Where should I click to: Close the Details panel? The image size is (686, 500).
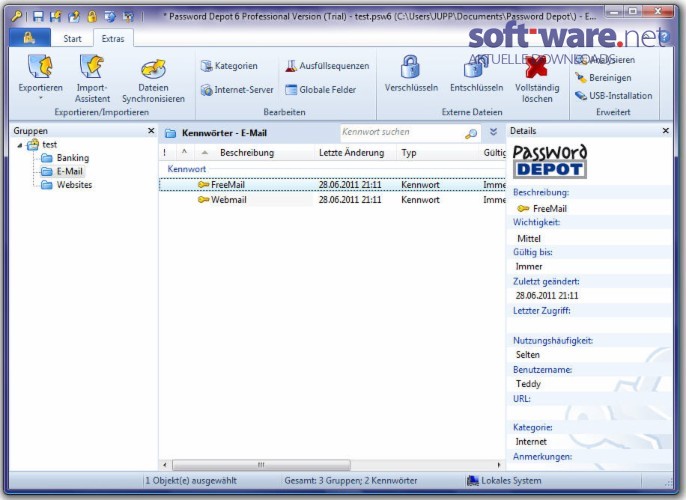pyautogui.click(x=665, y=130)
